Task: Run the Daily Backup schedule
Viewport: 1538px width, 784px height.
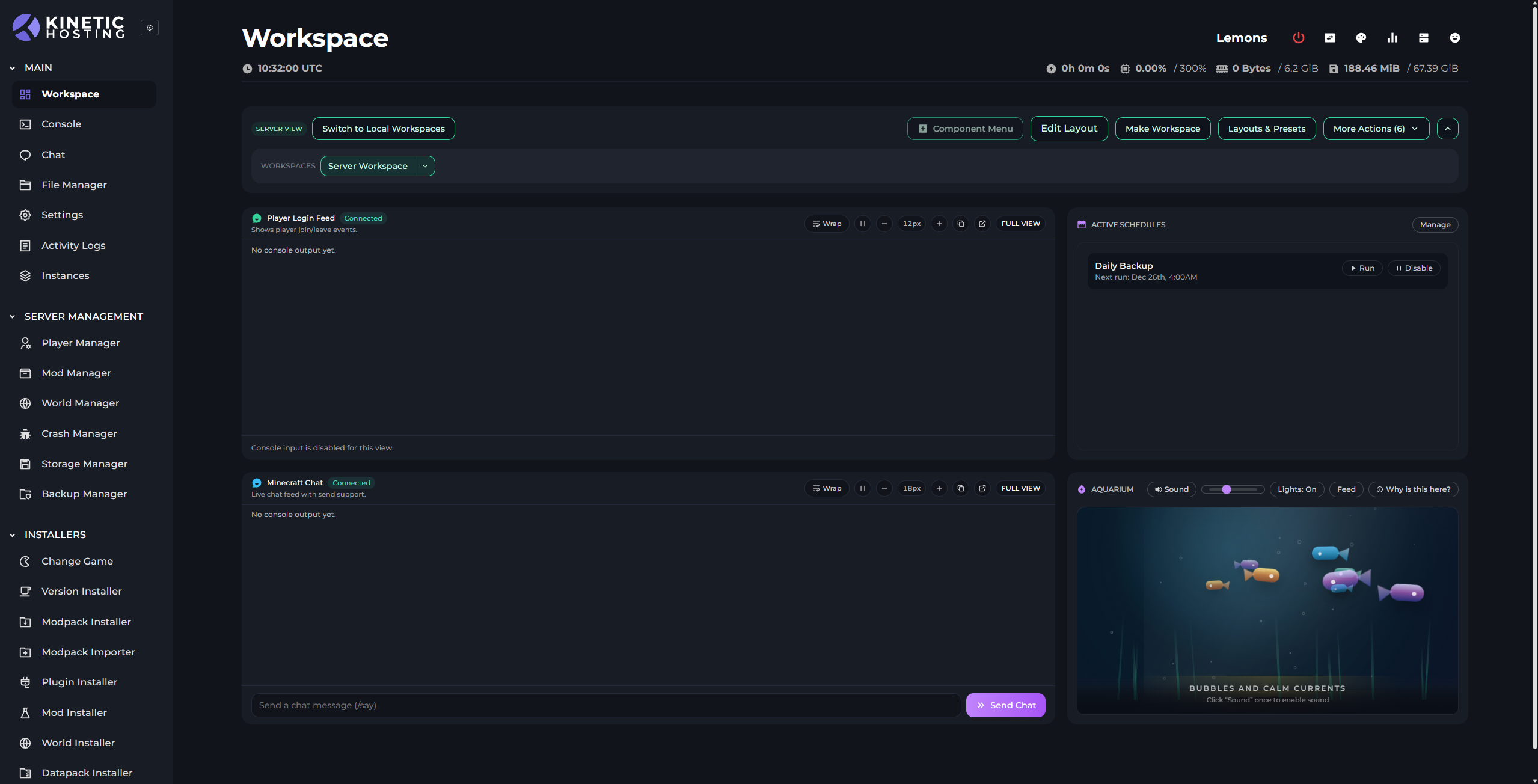Action: click(x=1362, y=268)
